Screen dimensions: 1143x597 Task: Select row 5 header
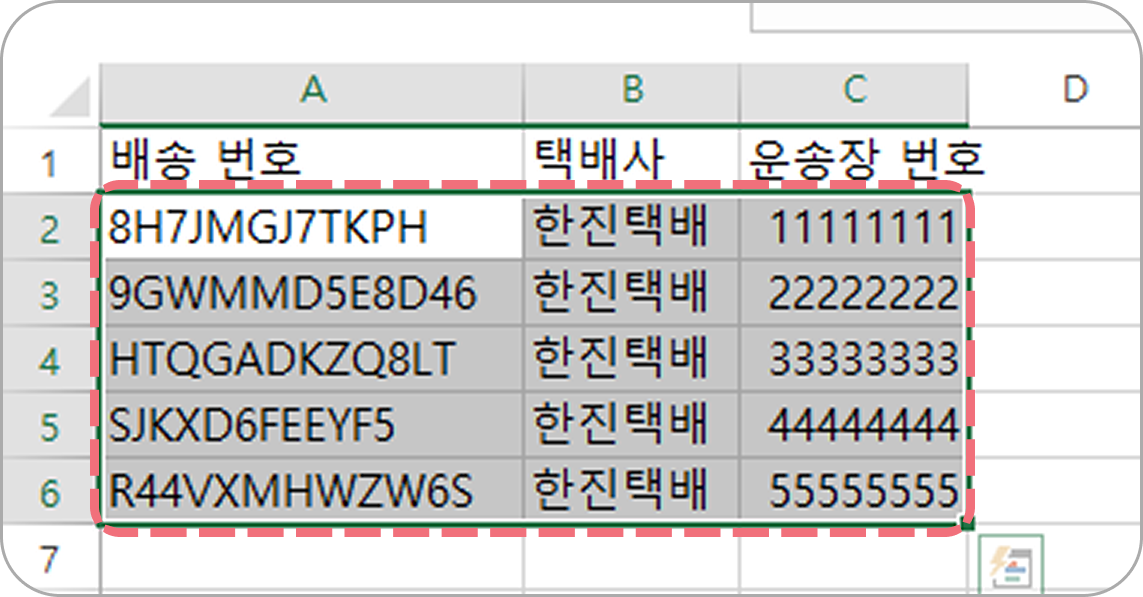[51, 424]
